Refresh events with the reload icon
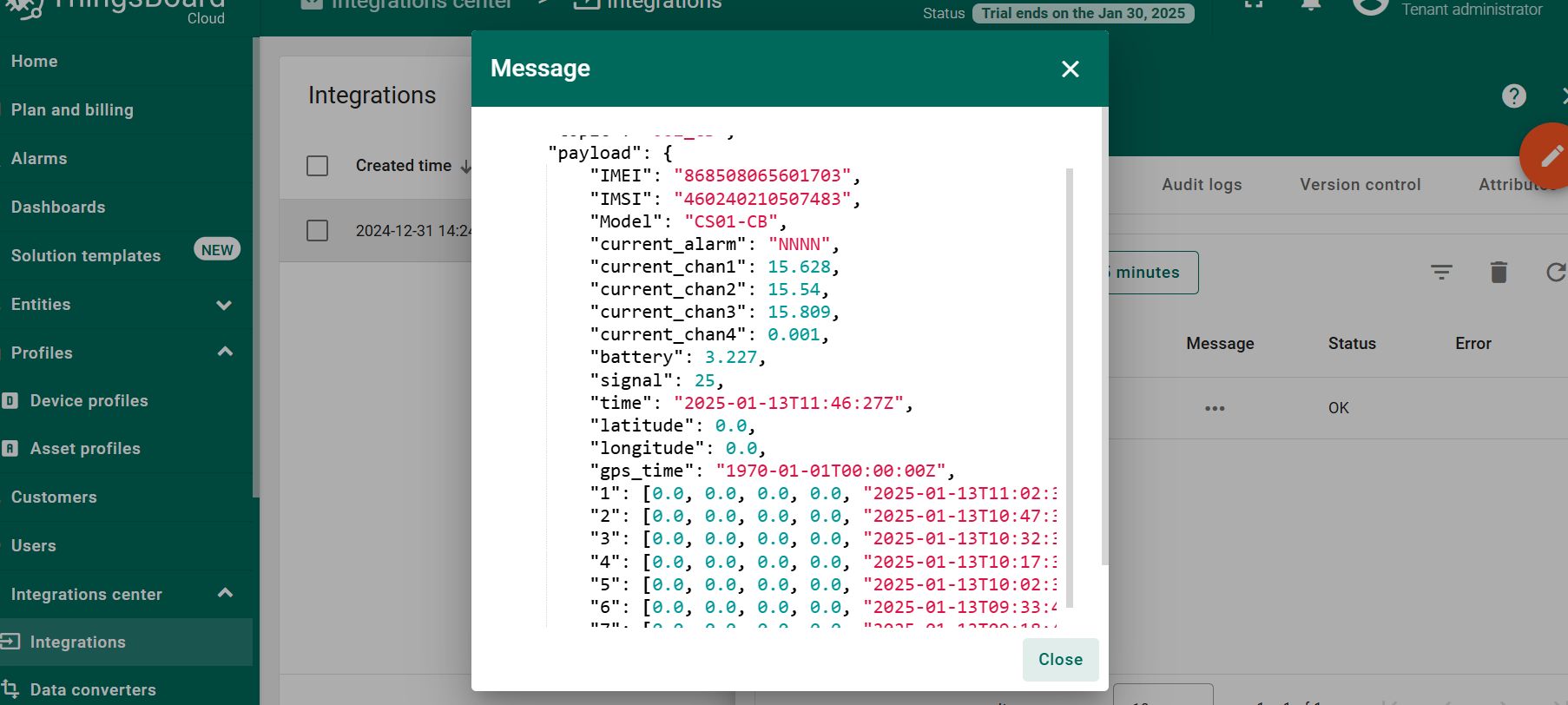Image resolution: width=1568 pixels, height=705 pixels. click(x=1556, y=273)
